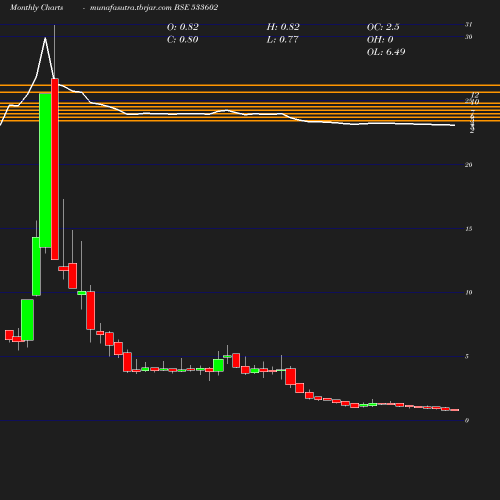Click the 'L: 0.77' low value
The height and width of the screenshot is (500, 500).
pos(282,40)
